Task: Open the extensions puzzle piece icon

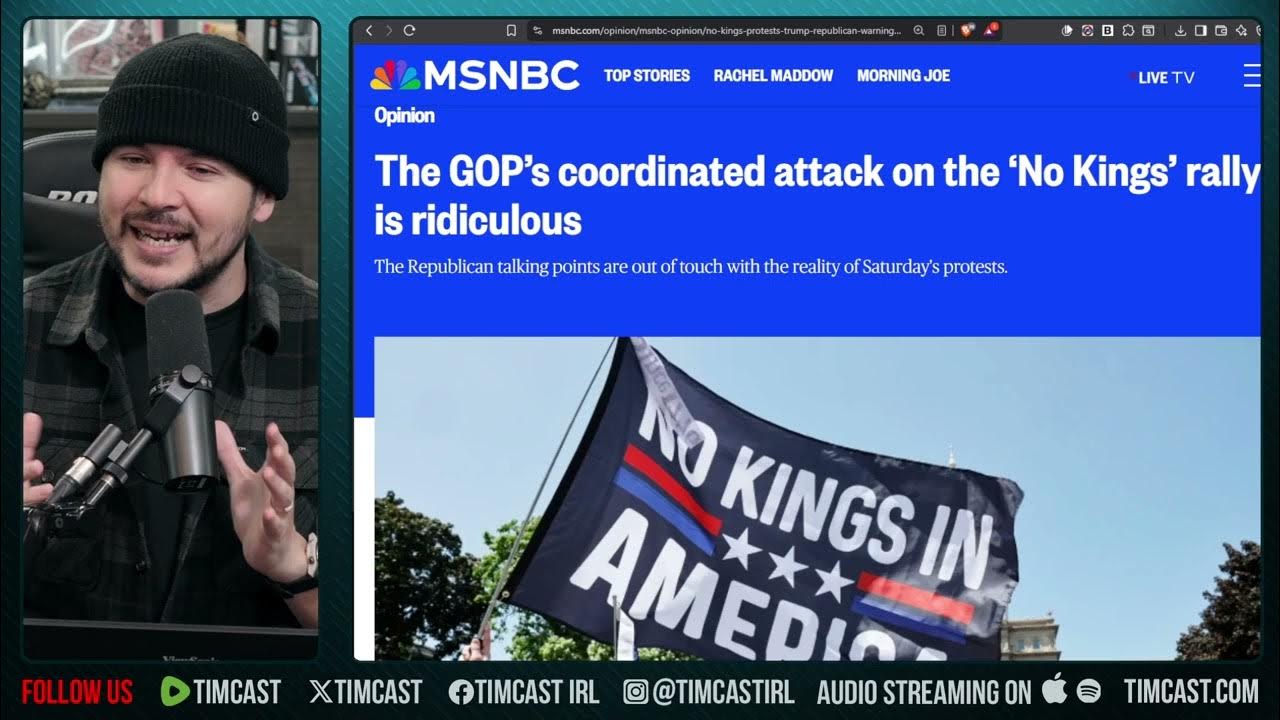Action: [x=1128, y=31]
